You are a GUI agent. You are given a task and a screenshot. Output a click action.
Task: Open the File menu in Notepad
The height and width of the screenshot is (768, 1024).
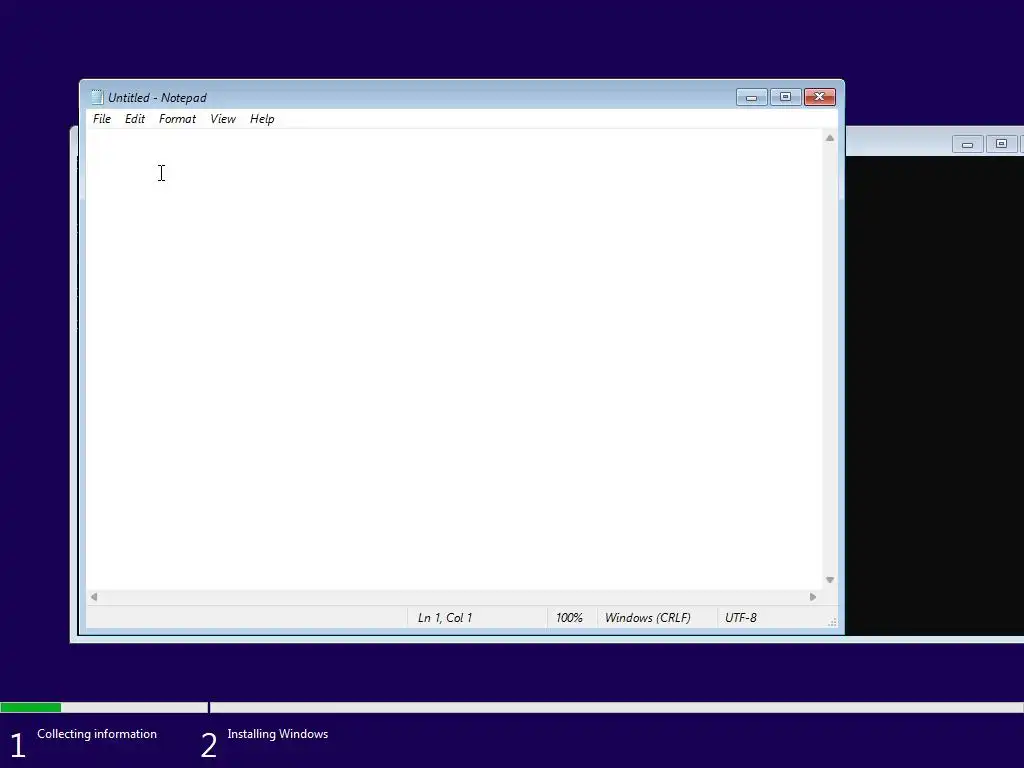(x=102, y=119)
